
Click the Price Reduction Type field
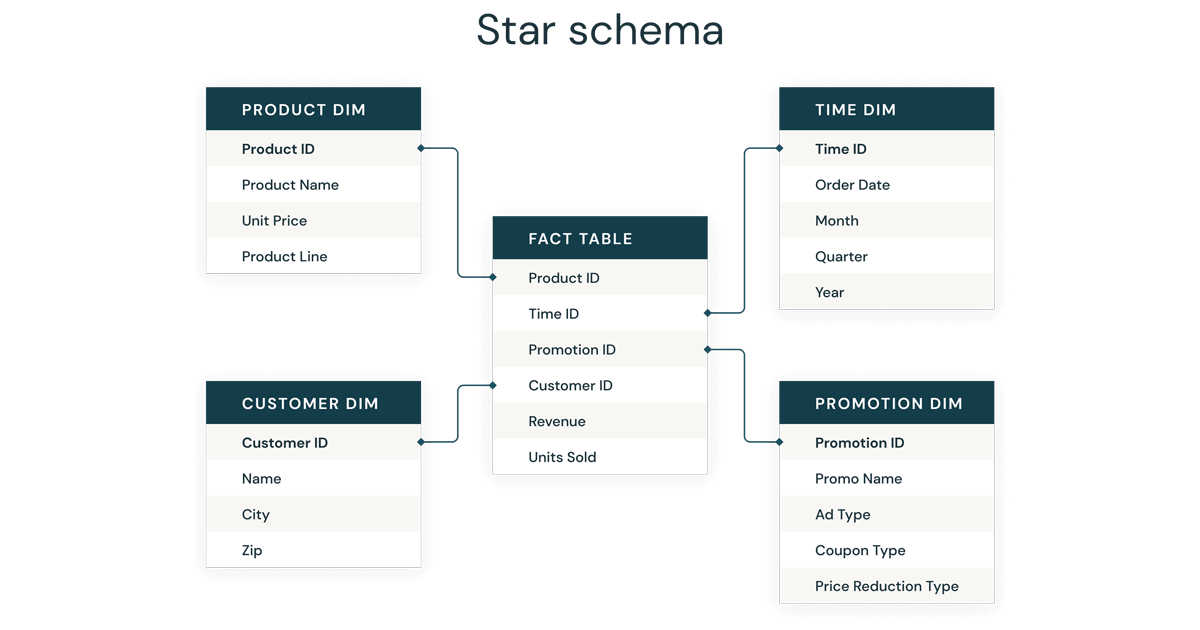pos(886,587)
